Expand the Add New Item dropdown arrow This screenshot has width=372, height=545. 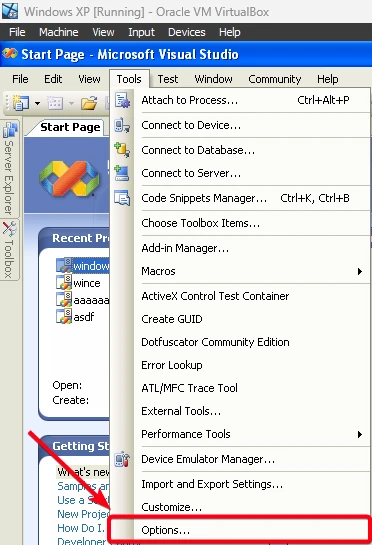click(71, 103)
